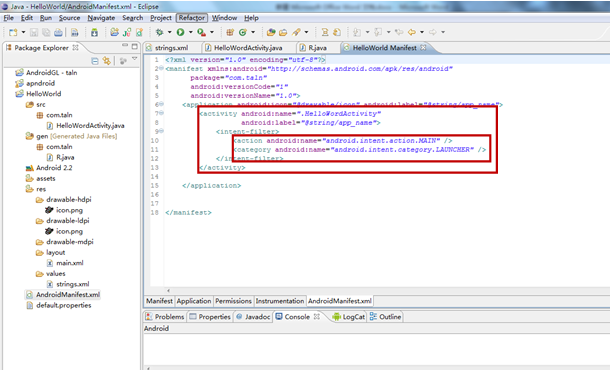This screenshot has height=370, width=610.
Task: Select HelloWordActivity.java in Package Explorer tree
Action: [x=86, y=125]
